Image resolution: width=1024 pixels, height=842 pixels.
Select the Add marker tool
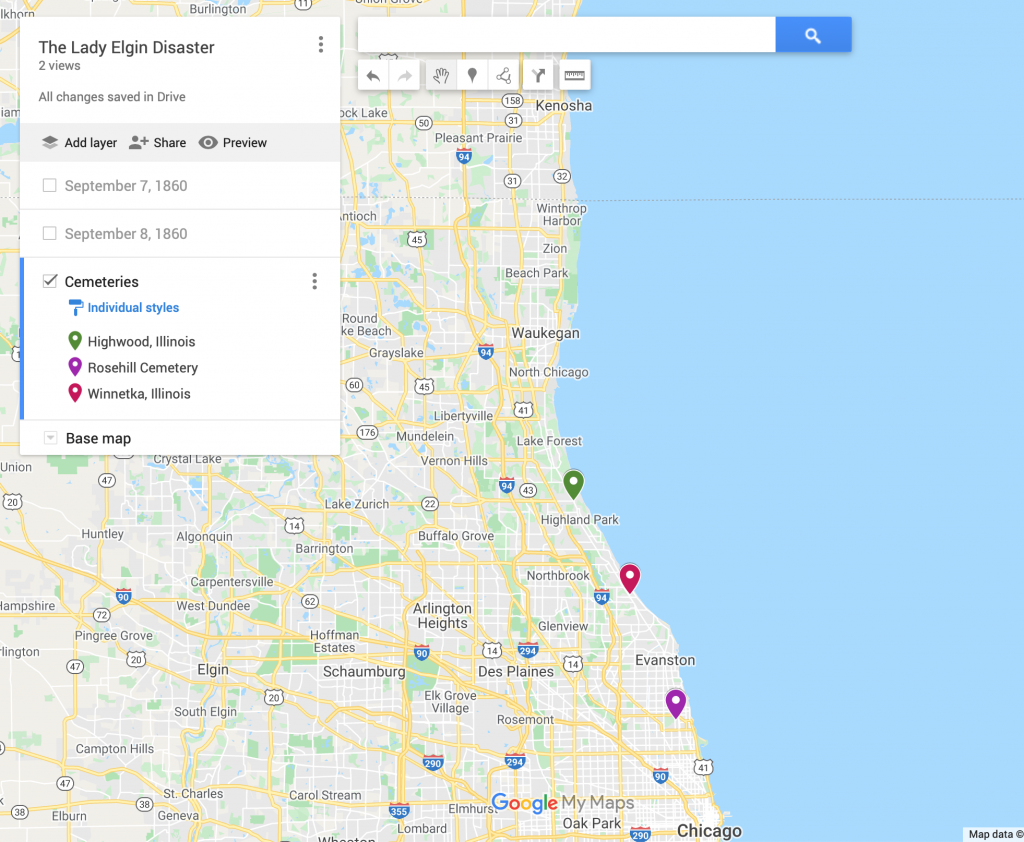tap(472, 76)
